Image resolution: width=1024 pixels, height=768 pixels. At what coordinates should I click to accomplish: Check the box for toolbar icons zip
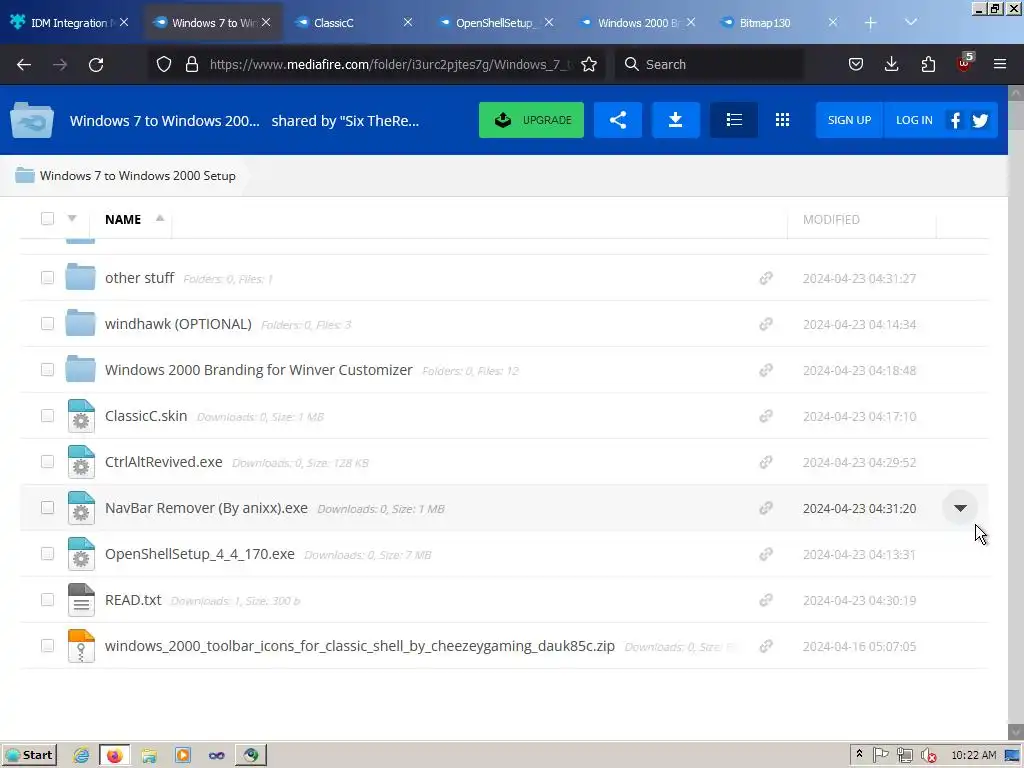(47, 645)
